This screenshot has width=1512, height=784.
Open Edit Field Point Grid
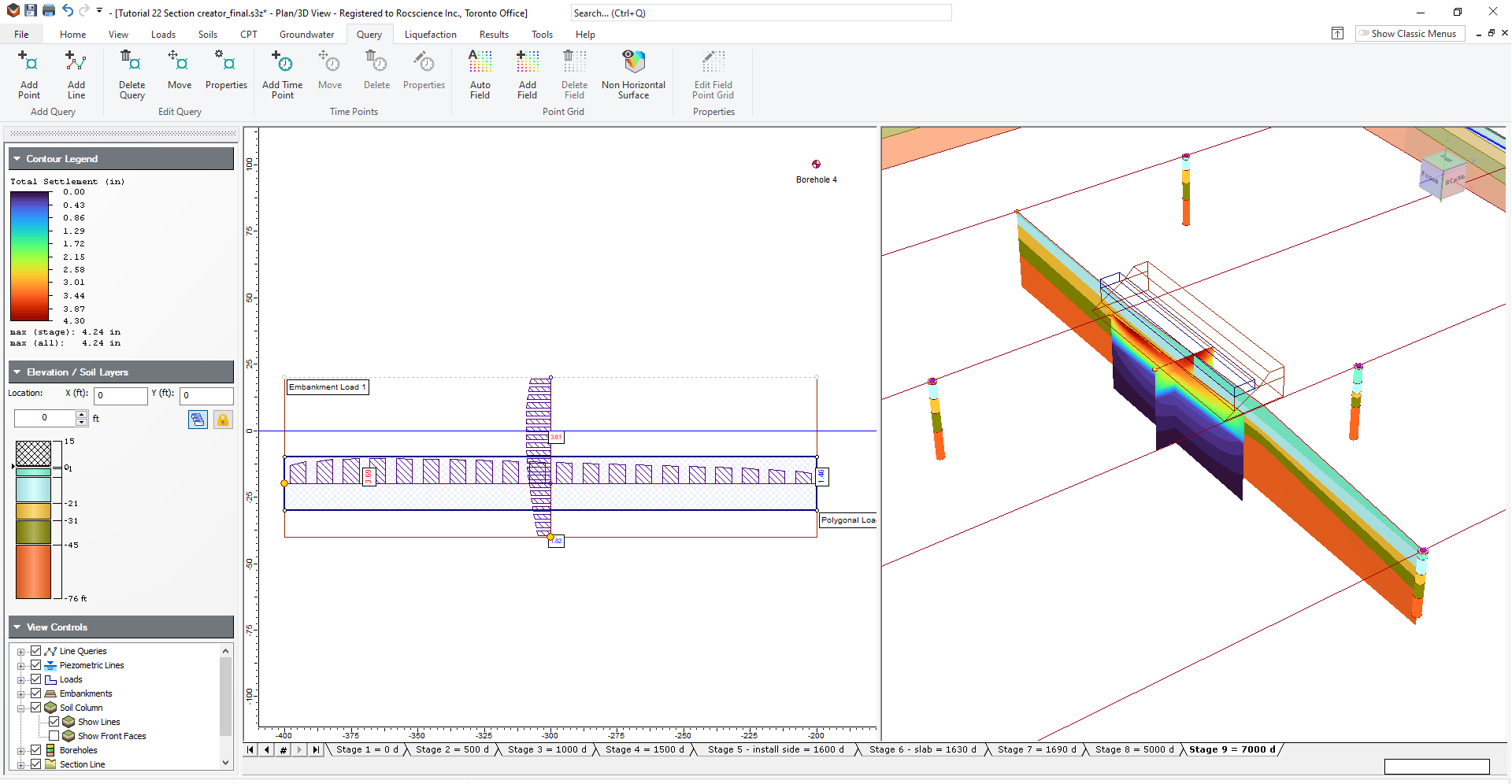click(x=713, y=75)
